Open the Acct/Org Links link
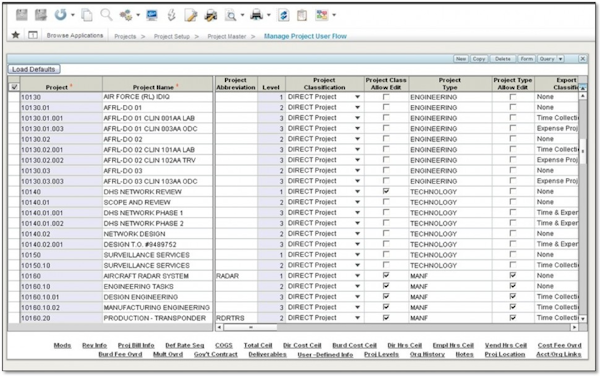 pyautogui.click(x=559, y=355)
